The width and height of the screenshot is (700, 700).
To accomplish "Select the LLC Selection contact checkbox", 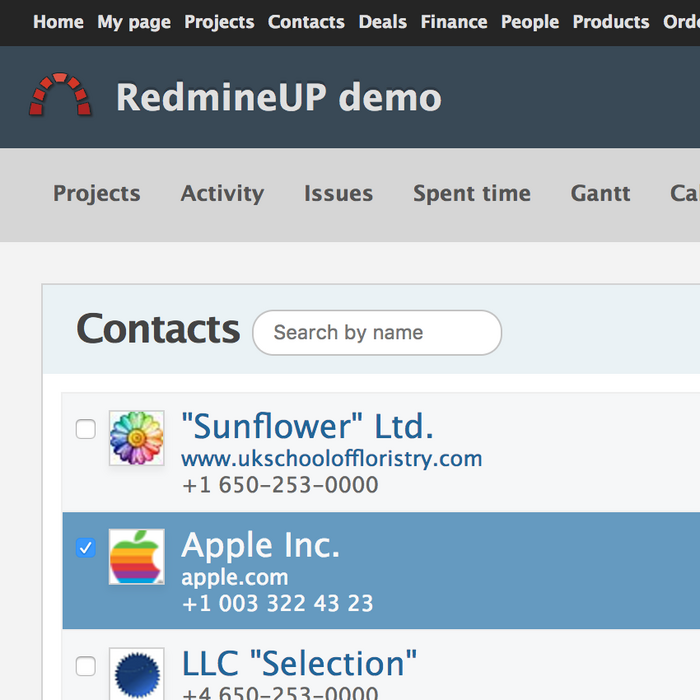I will 86,666.
